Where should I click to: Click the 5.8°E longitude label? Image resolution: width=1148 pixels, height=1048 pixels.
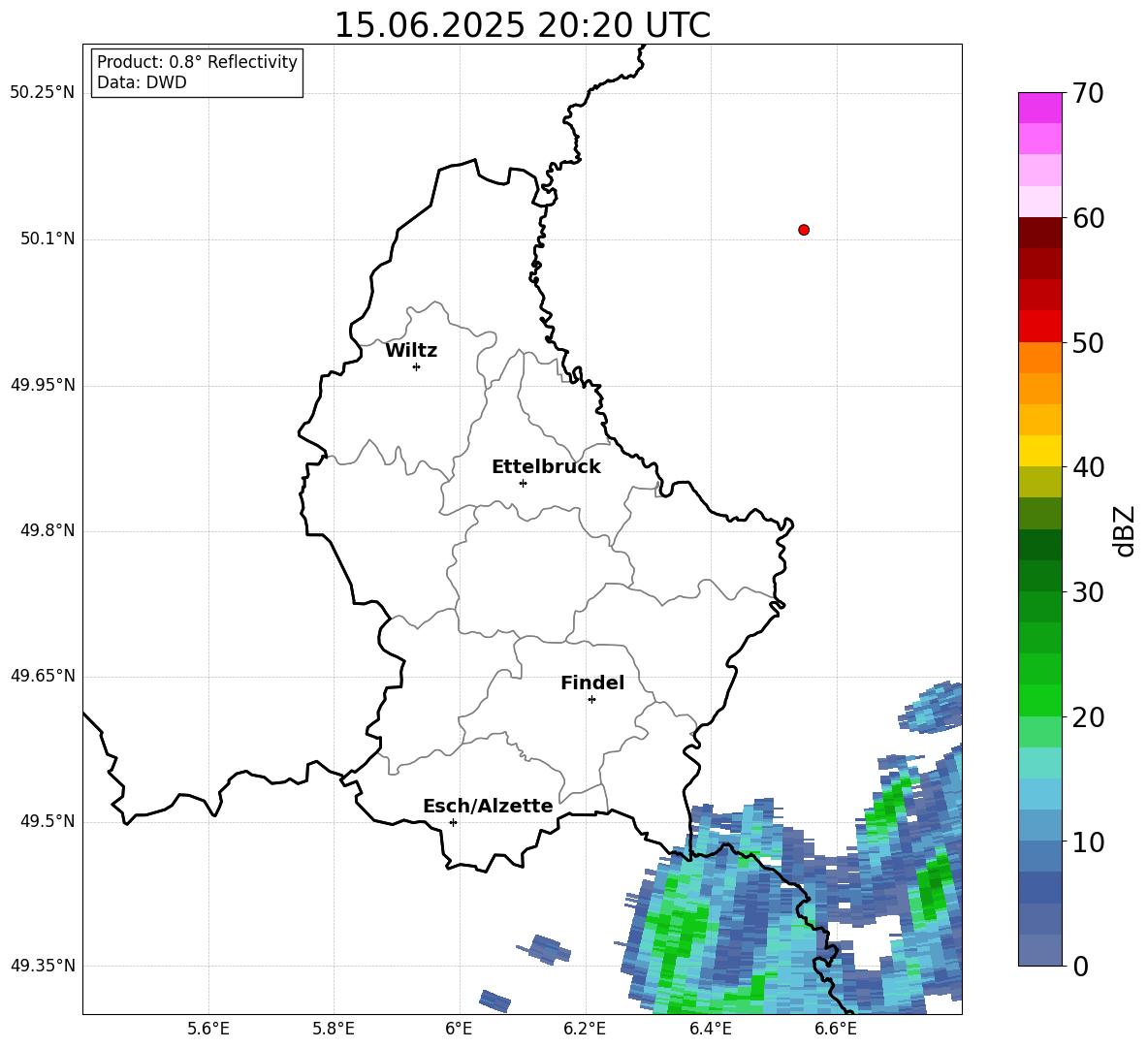point(334,1029)
